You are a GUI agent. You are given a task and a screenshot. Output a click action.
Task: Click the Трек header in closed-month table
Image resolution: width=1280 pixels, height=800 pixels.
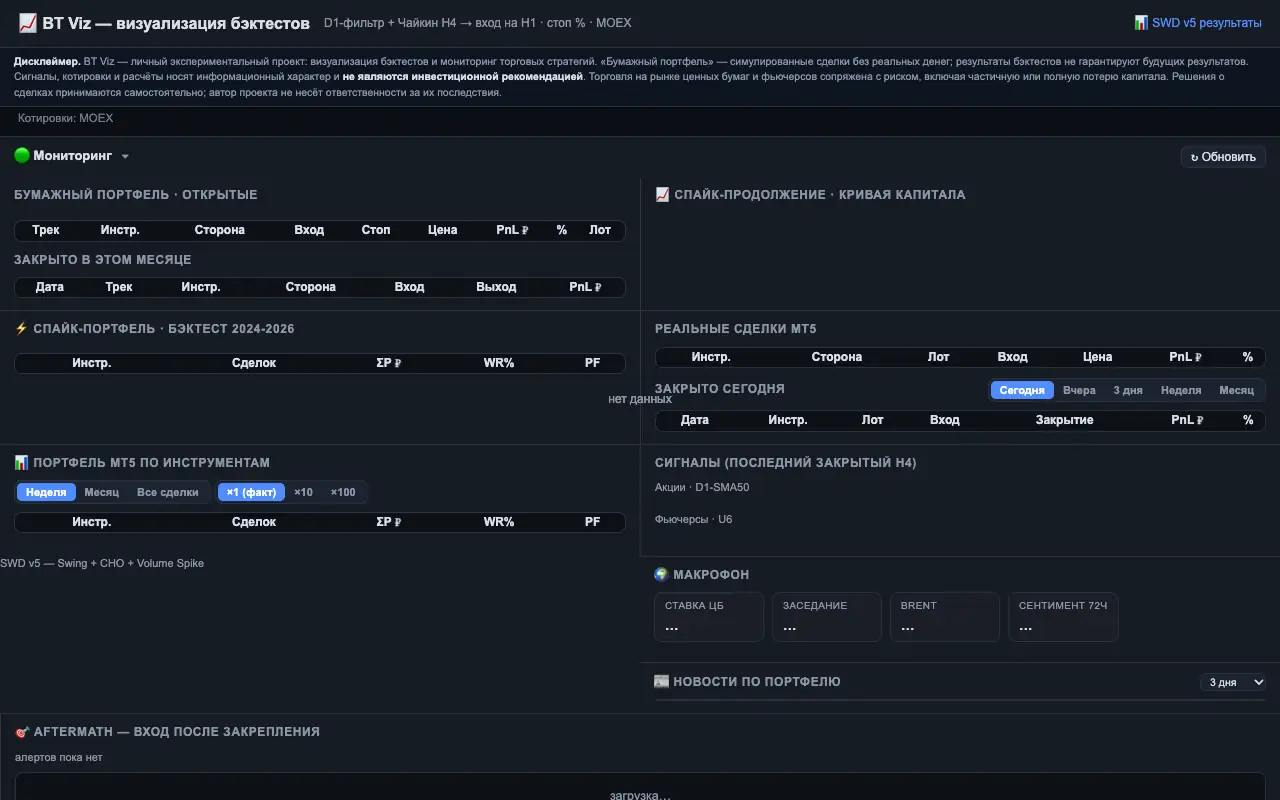pyautogui.click(x=119, y=287)
